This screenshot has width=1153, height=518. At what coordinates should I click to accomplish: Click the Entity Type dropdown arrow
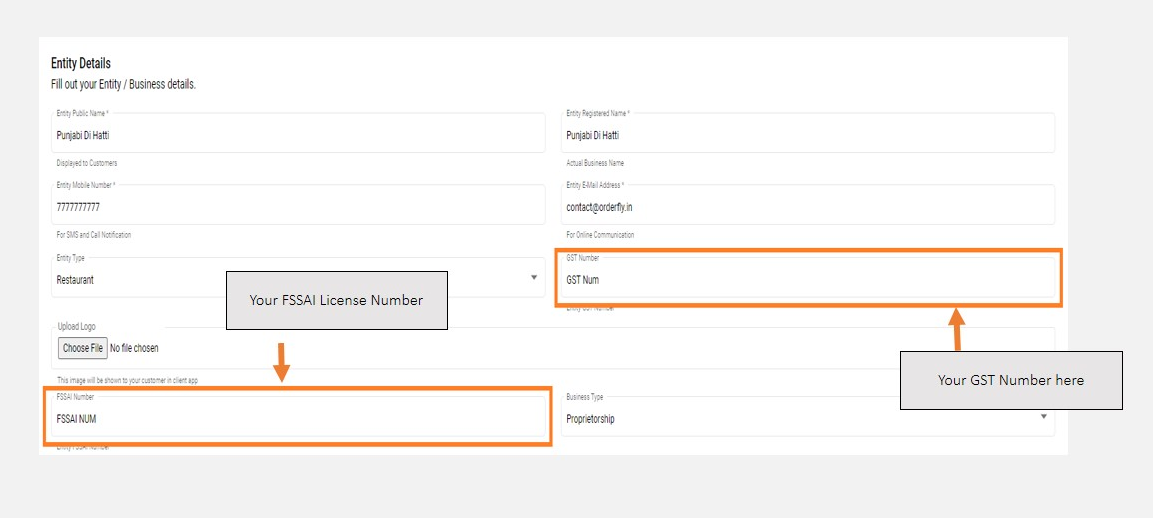coord(534,278)
